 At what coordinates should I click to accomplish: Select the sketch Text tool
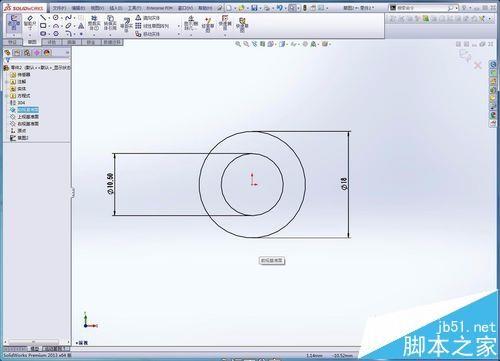[x=81, y=25]
